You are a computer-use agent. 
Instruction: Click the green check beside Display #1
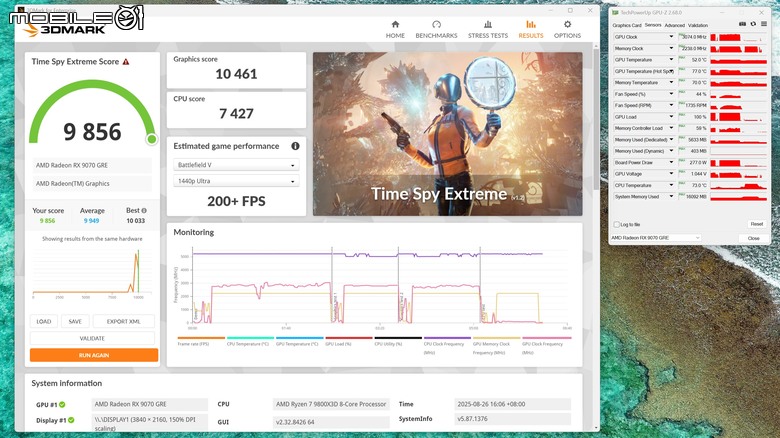click(x=71, y=420)
